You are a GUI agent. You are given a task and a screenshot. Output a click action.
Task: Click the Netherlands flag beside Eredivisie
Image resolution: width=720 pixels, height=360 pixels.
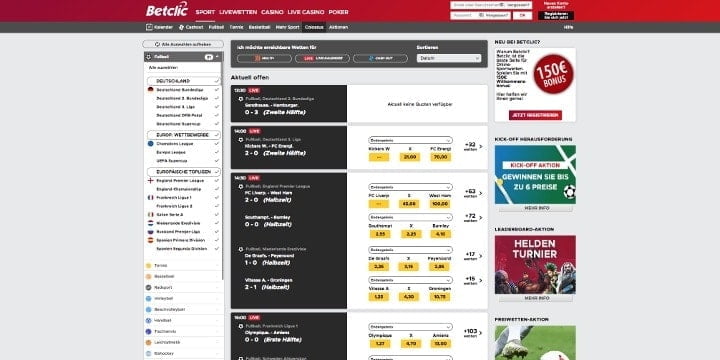click(150, 223)
